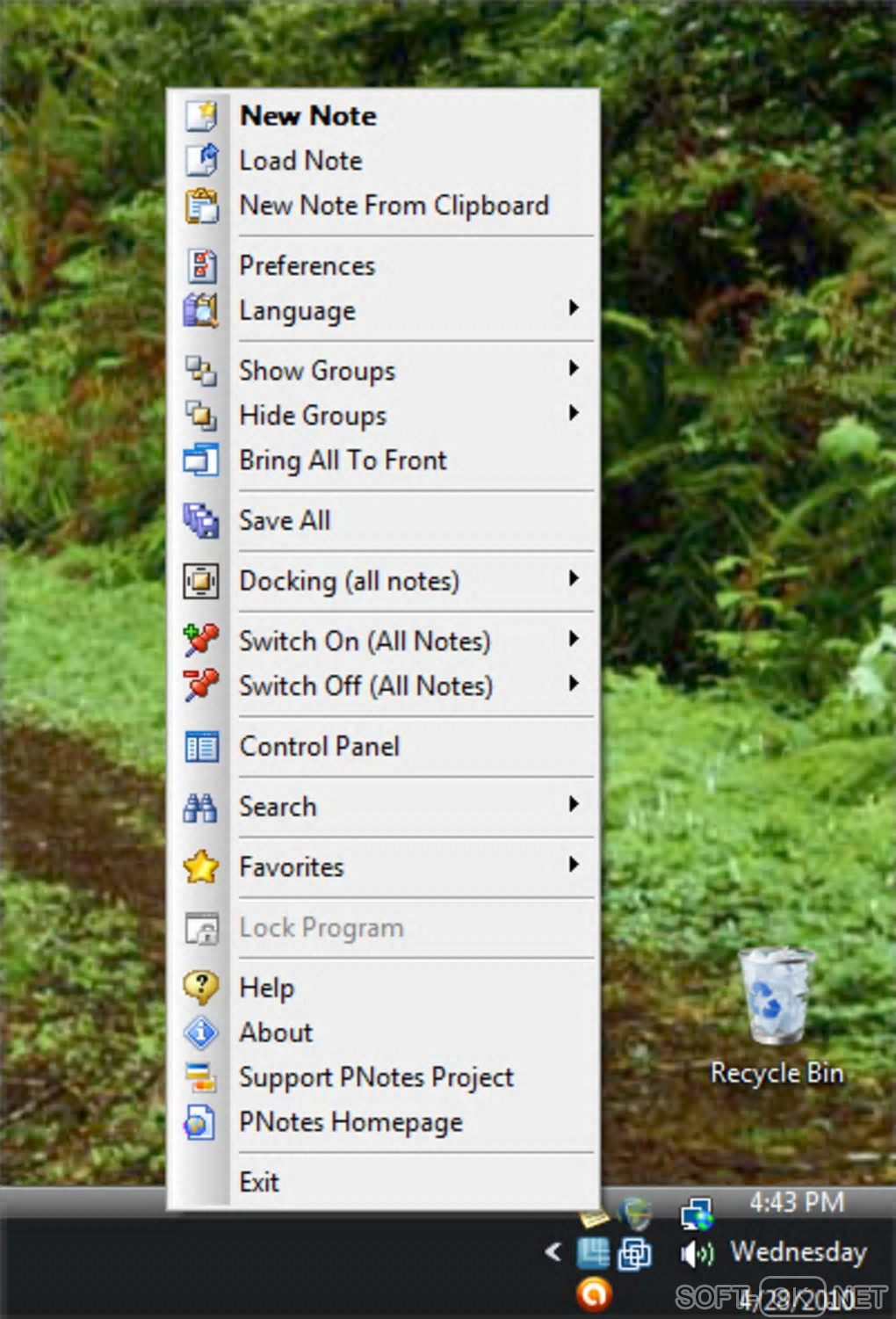Viewport: 896px width, 1319px height.
Task: Select Help menu entry
Action: (383, 988)
